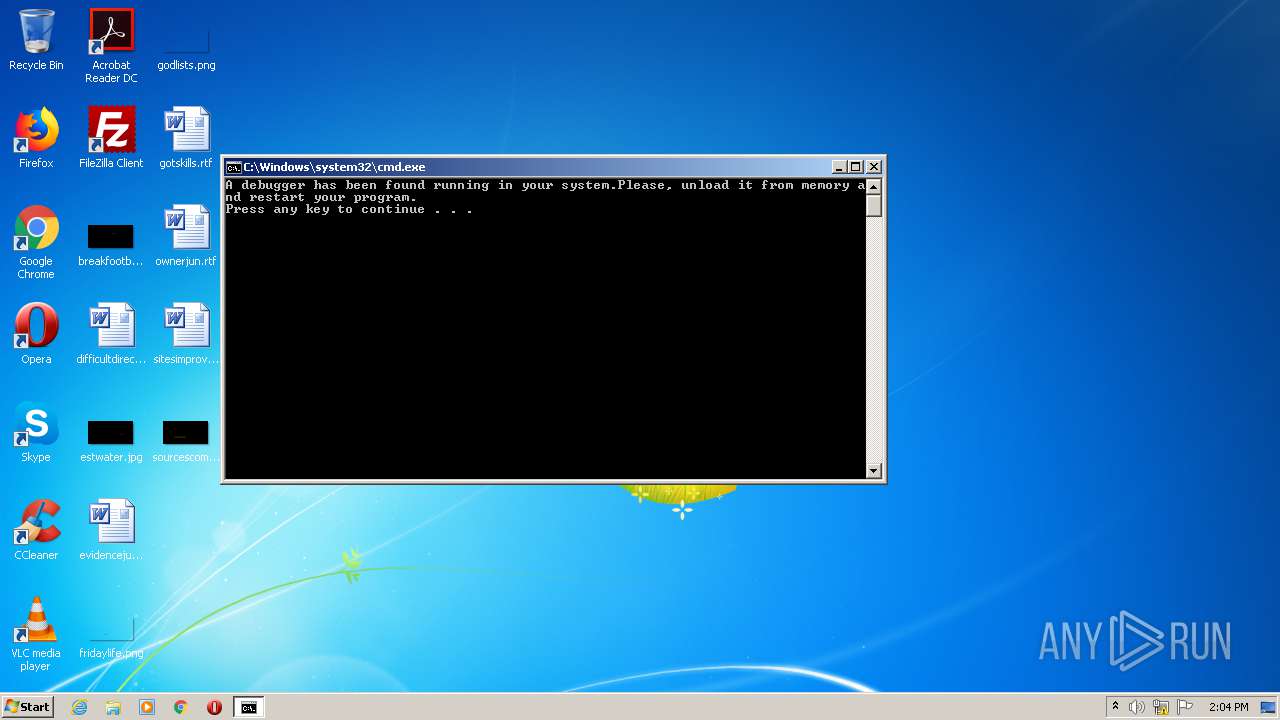1280x720 pixels.
Task: Select the evidenceju document icon
Action: pyautogui.click(x=111, y=530)
